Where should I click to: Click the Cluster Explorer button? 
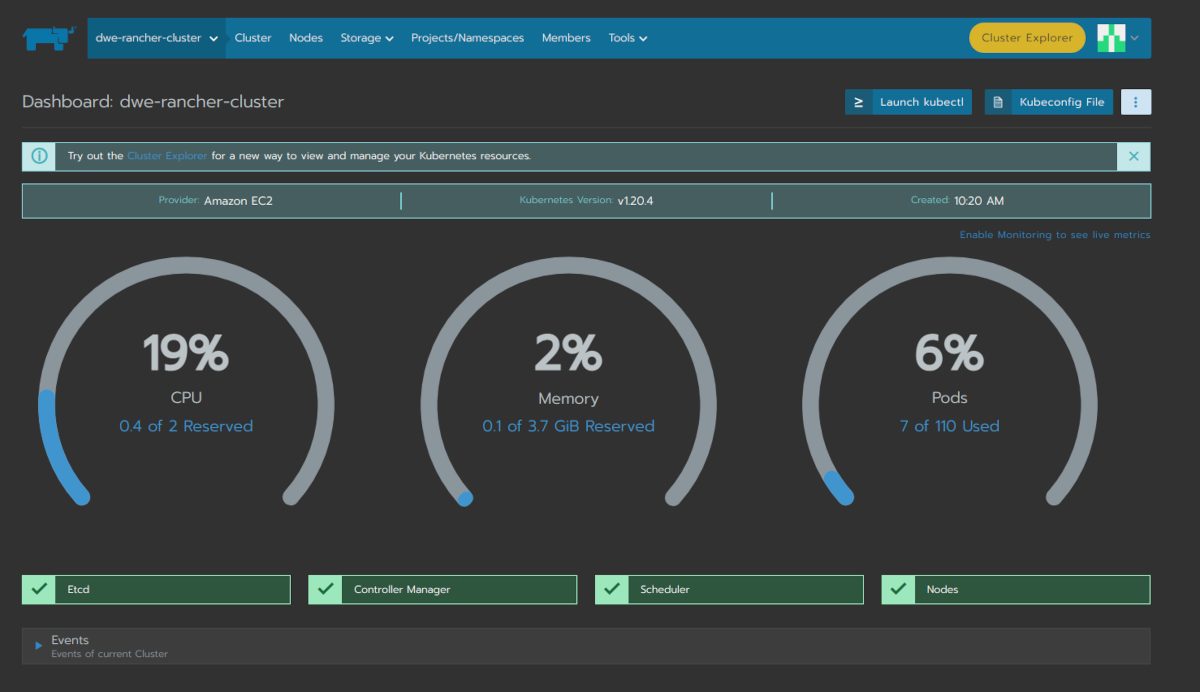coord(1027,38)
